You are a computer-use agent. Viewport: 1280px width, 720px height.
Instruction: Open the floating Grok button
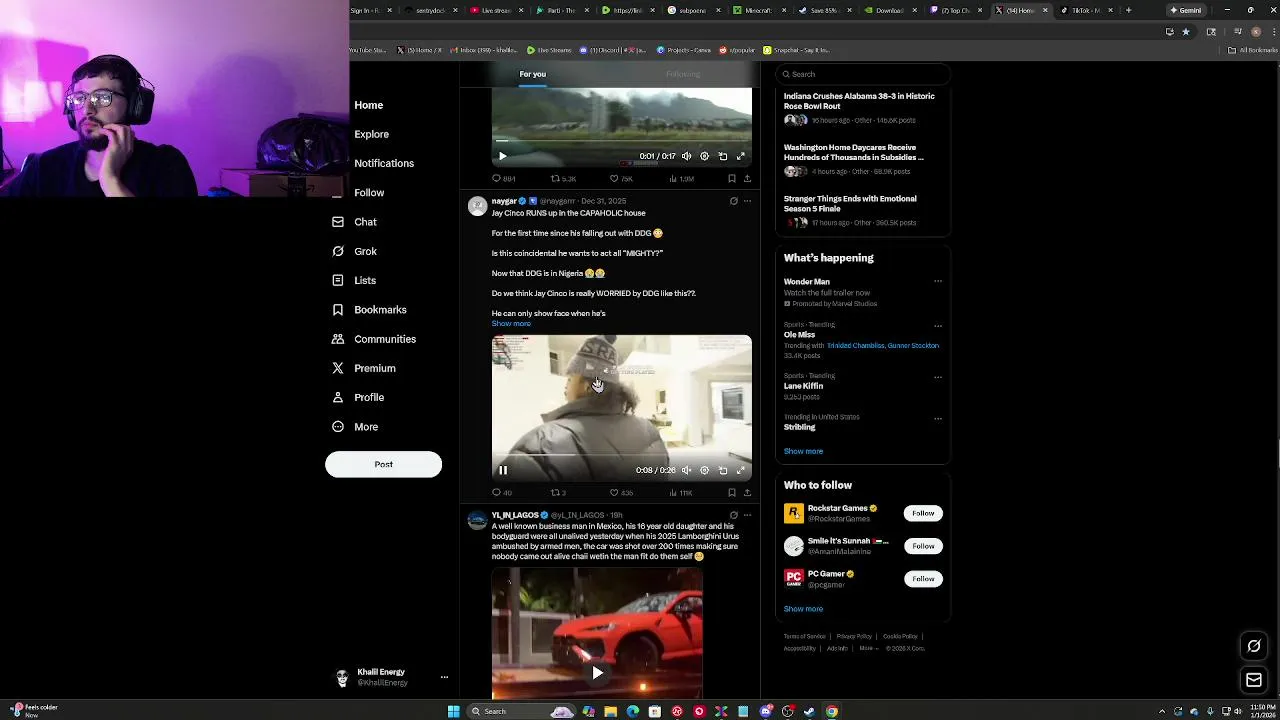[x=1254, y=646]
